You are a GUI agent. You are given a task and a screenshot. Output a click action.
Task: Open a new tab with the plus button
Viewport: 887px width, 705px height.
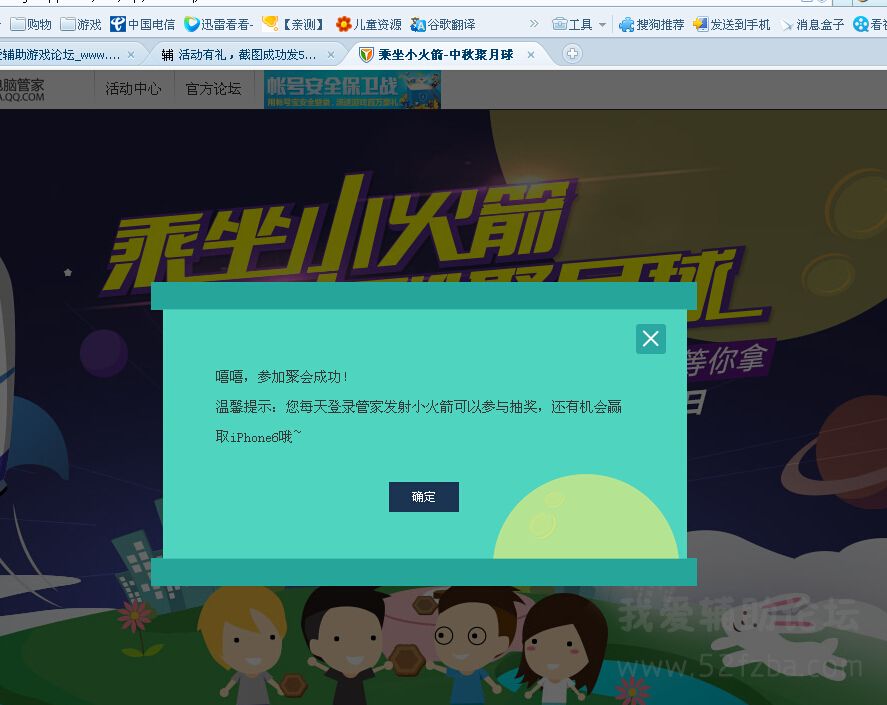coord(572,54)
